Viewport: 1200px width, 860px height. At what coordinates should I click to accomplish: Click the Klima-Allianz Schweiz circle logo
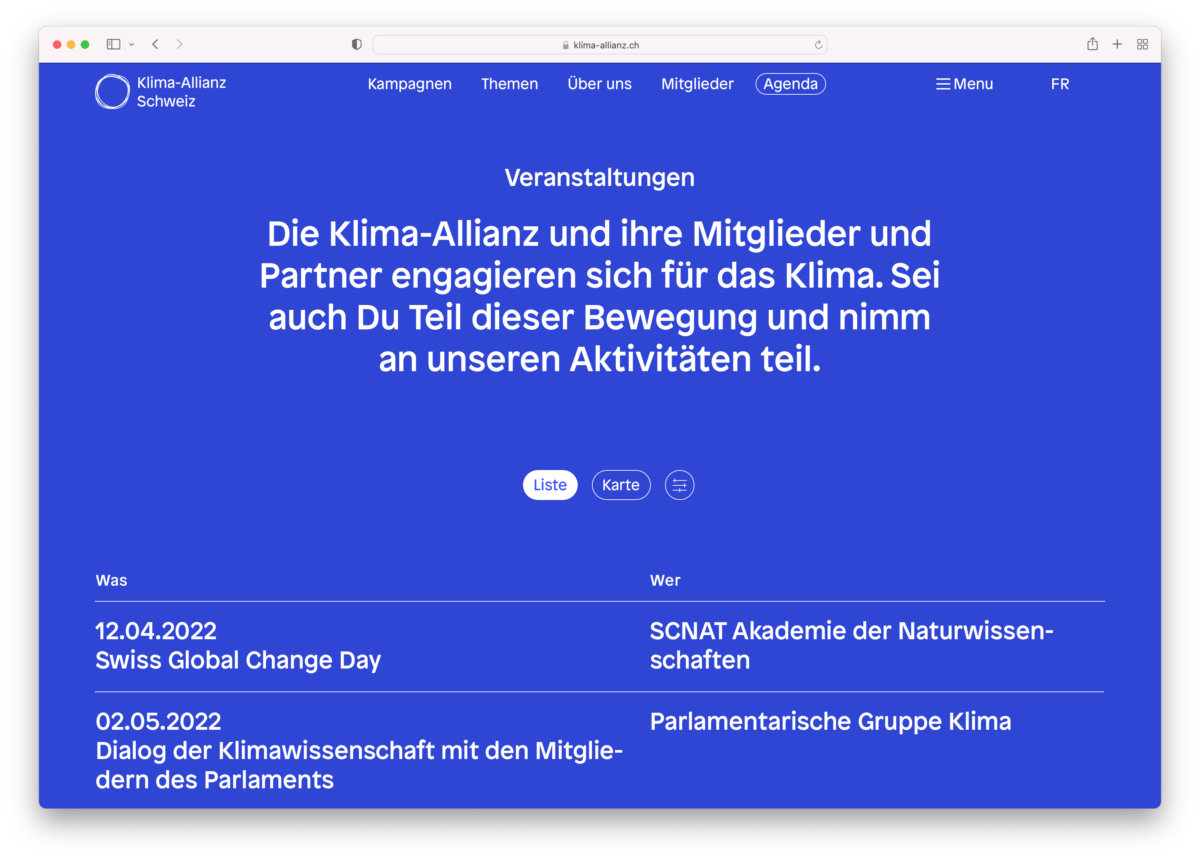tap(112, 92)
